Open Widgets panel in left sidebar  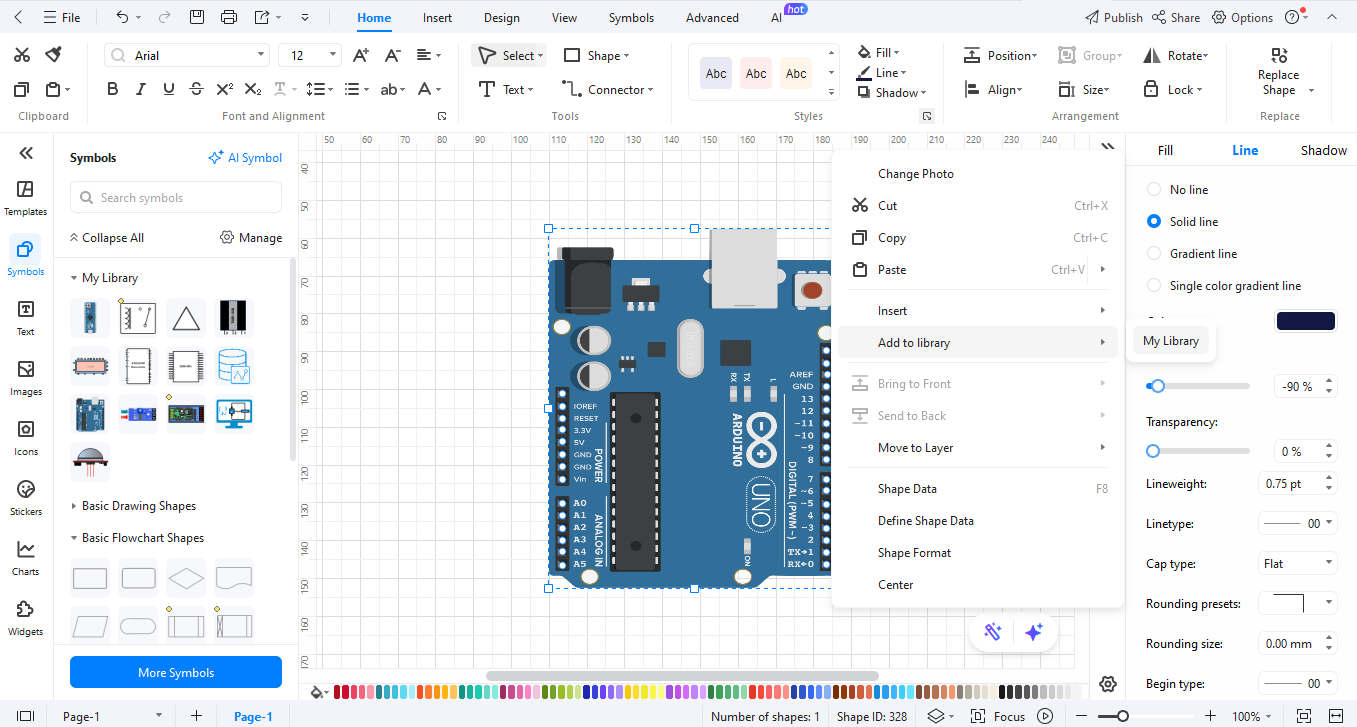click(26, 618)
